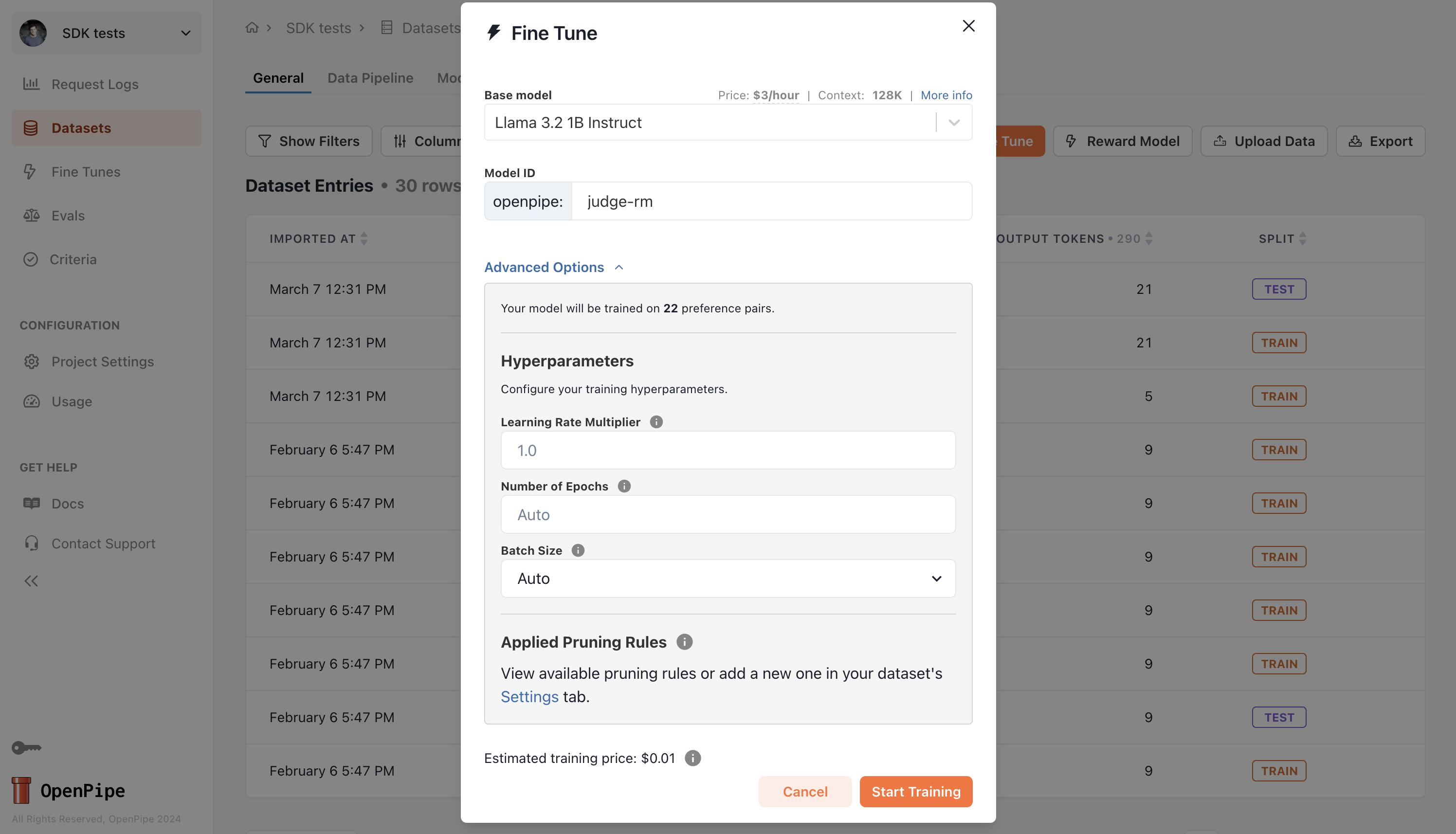Viewport: 1456px width, 834px height.
Task: Click the key icon above OpenPipe logo
Action: coord(26,747)
